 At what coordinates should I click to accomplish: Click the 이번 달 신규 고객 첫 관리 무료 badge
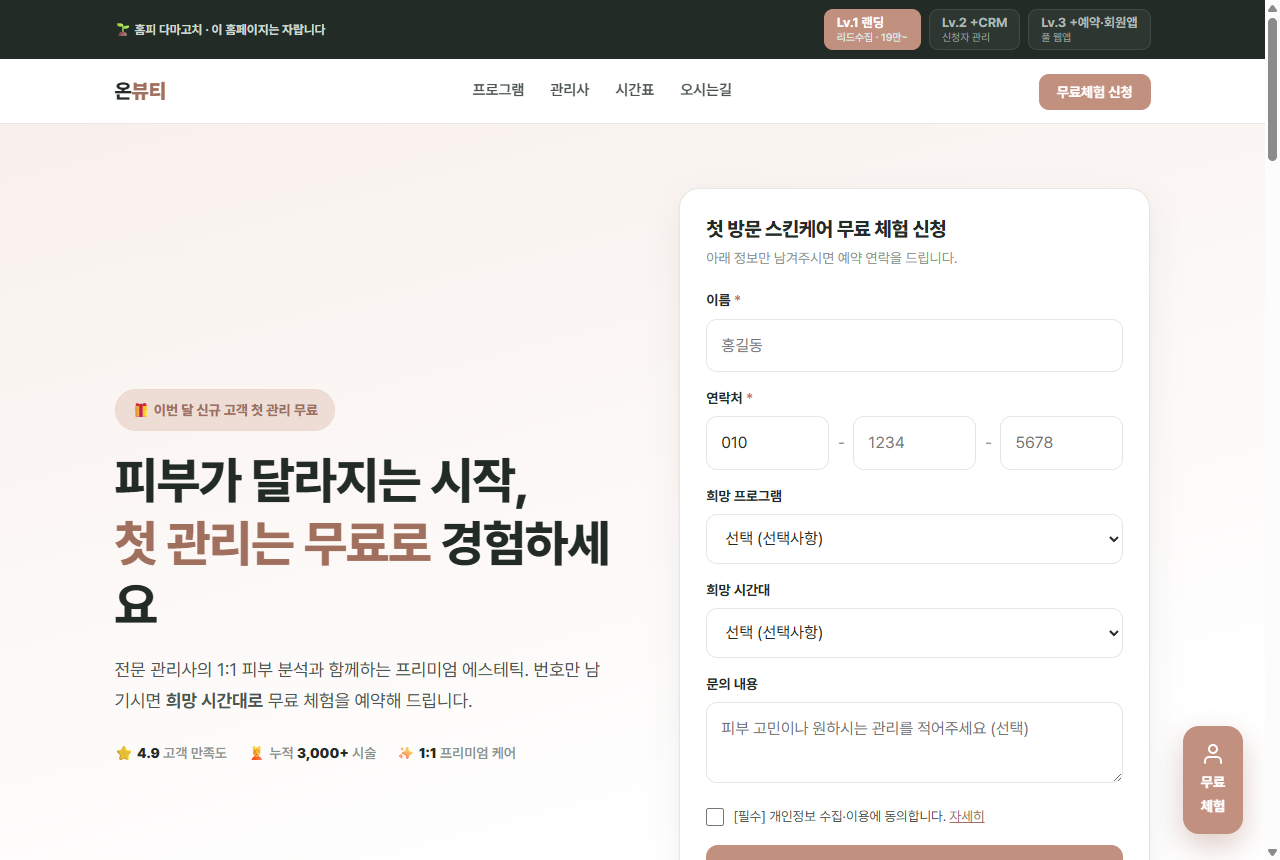coord(225,410)
